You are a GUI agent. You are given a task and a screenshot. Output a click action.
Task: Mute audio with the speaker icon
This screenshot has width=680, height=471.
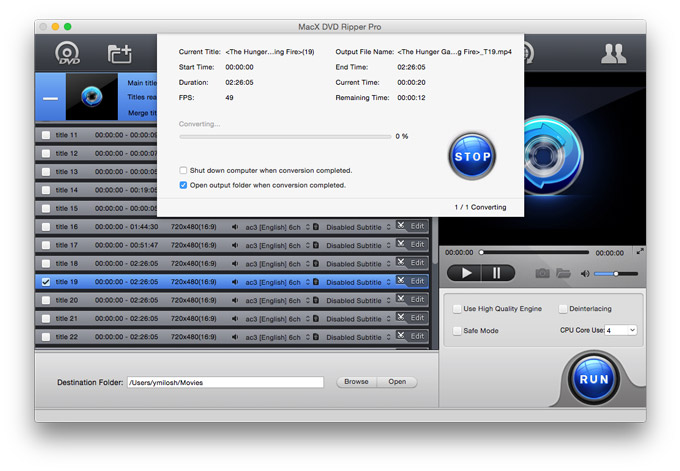pyautogui.click(x=585, y=273)
